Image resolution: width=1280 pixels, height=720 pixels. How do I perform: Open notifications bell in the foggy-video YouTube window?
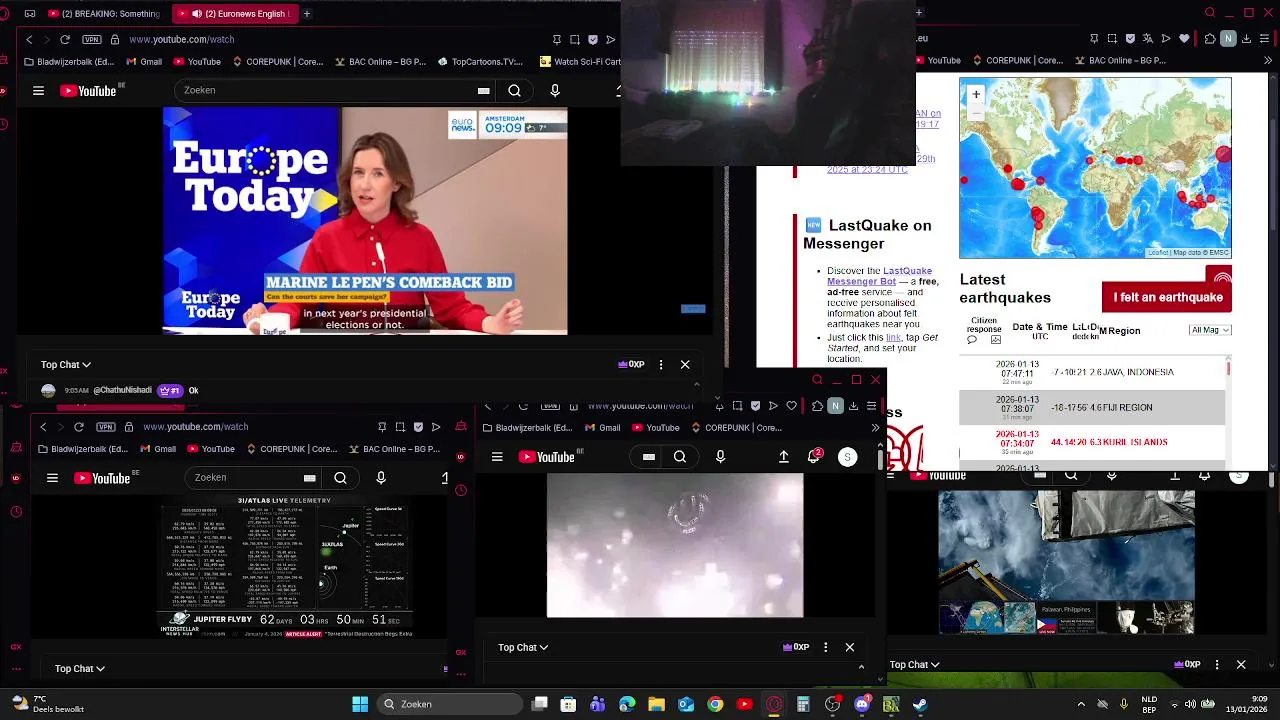(x=814, y=456)
